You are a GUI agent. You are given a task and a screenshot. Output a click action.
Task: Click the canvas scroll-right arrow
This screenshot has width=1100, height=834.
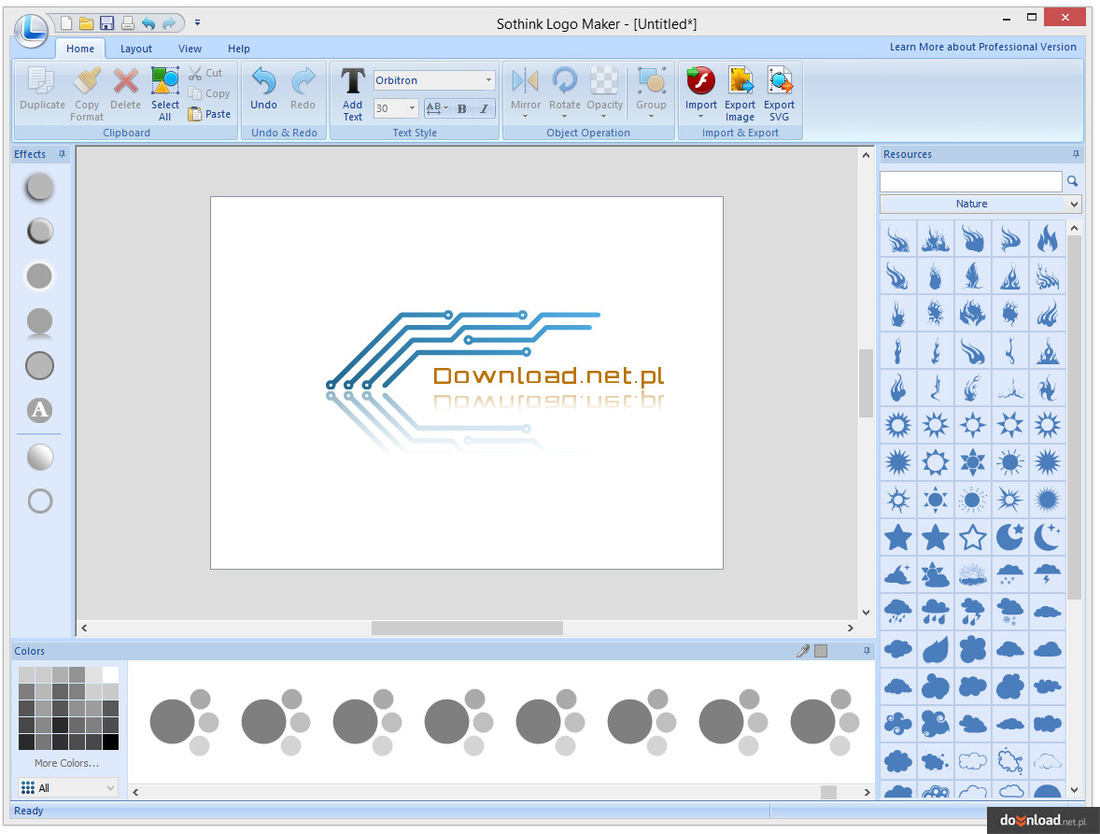[x=850, y=628]
